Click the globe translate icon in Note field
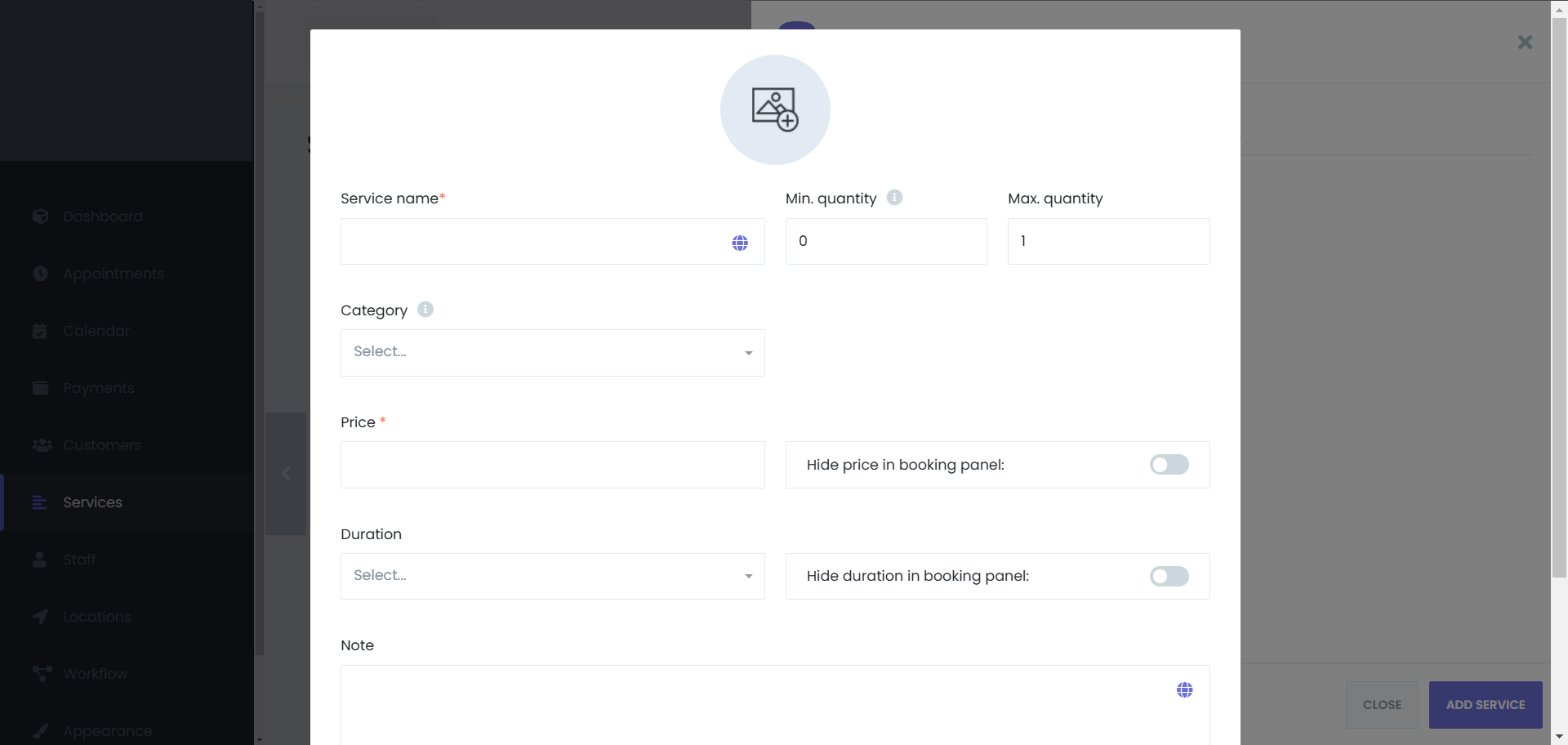The height and width of the screenshot is (745, 1568). click(x=1184, y=690)
